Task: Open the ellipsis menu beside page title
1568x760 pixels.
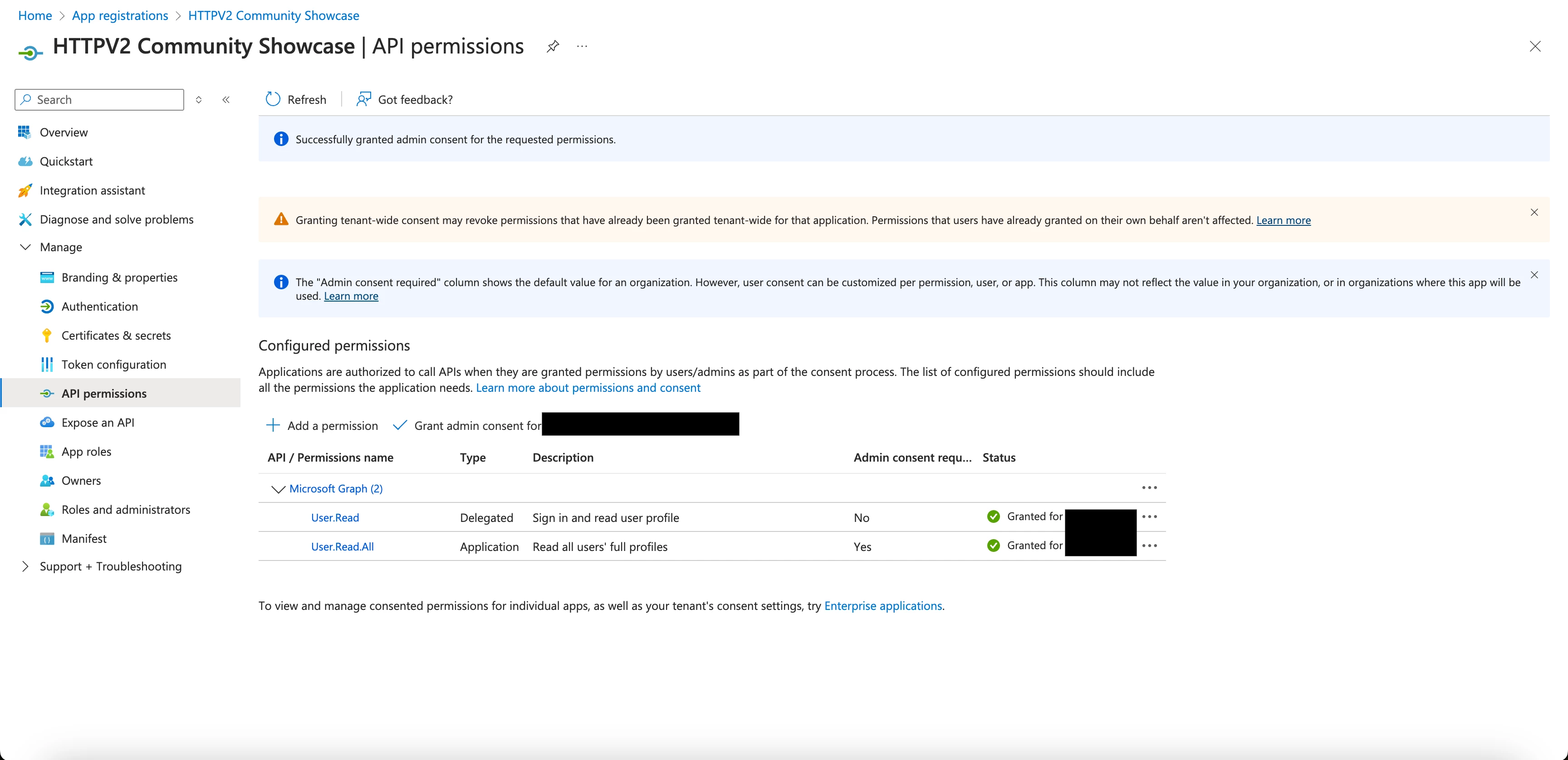Action: tap(582, 46)
